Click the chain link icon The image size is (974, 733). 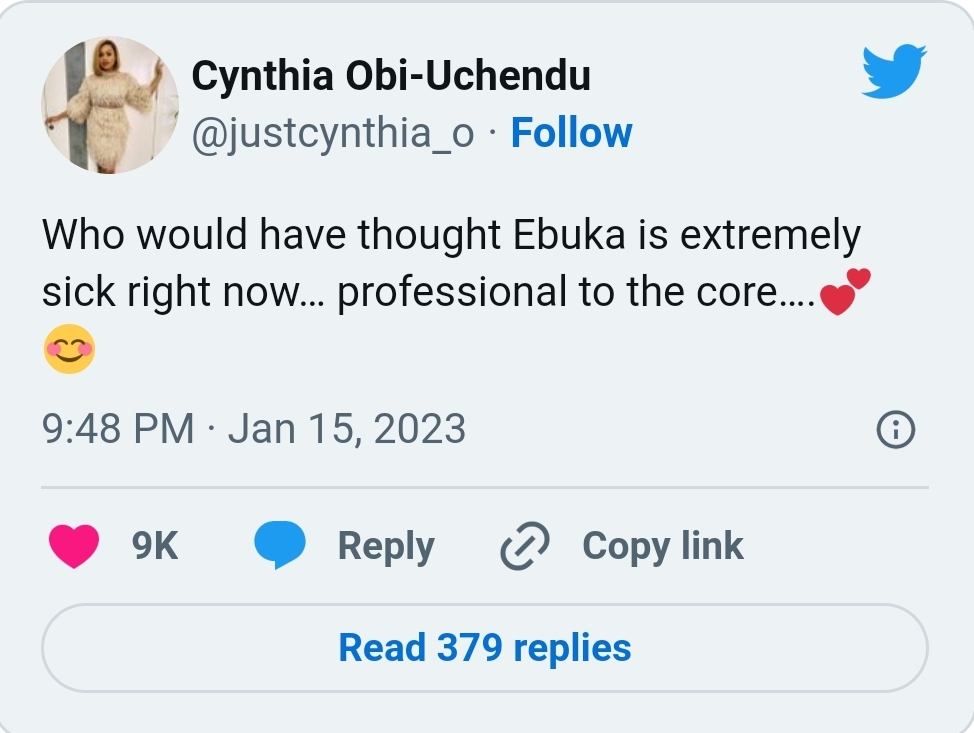[526, 546]
